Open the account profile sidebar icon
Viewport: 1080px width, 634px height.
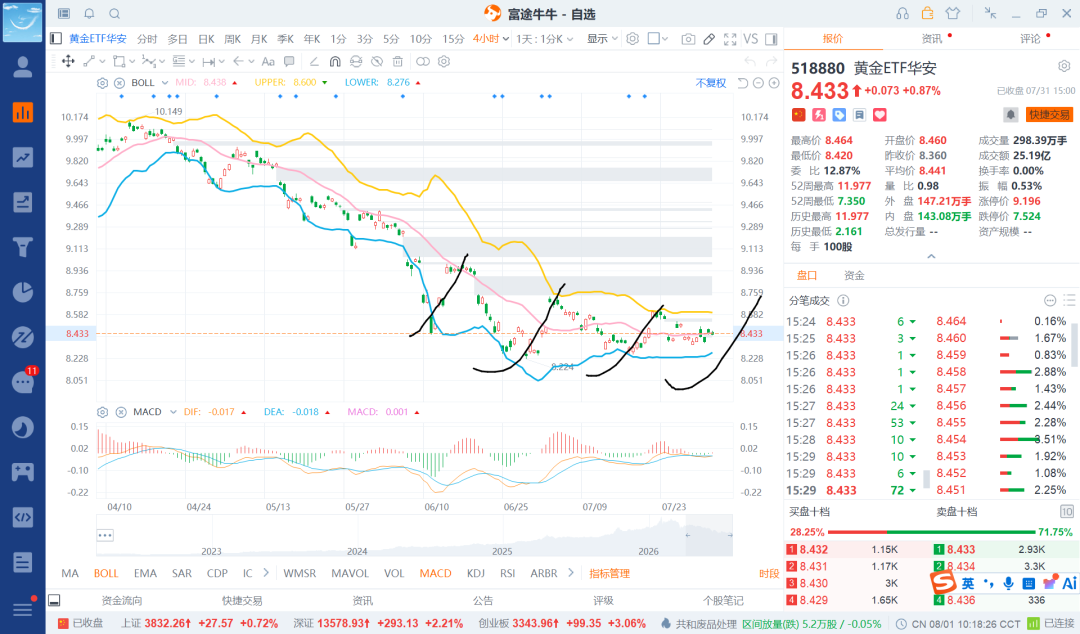pos(23,67)
